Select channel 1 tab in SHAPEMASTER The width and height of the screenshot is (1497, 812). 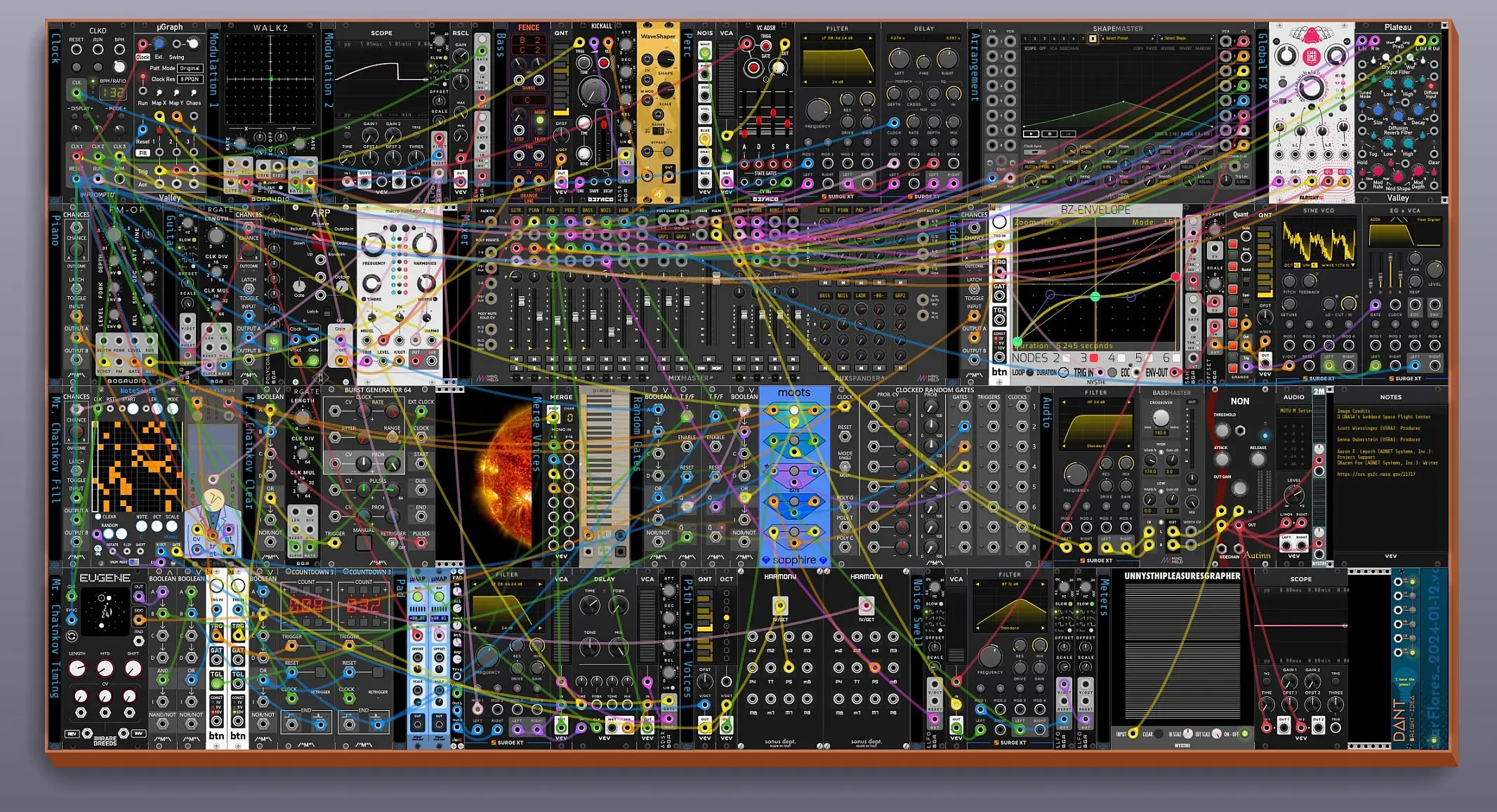(x=1025, y=39)
